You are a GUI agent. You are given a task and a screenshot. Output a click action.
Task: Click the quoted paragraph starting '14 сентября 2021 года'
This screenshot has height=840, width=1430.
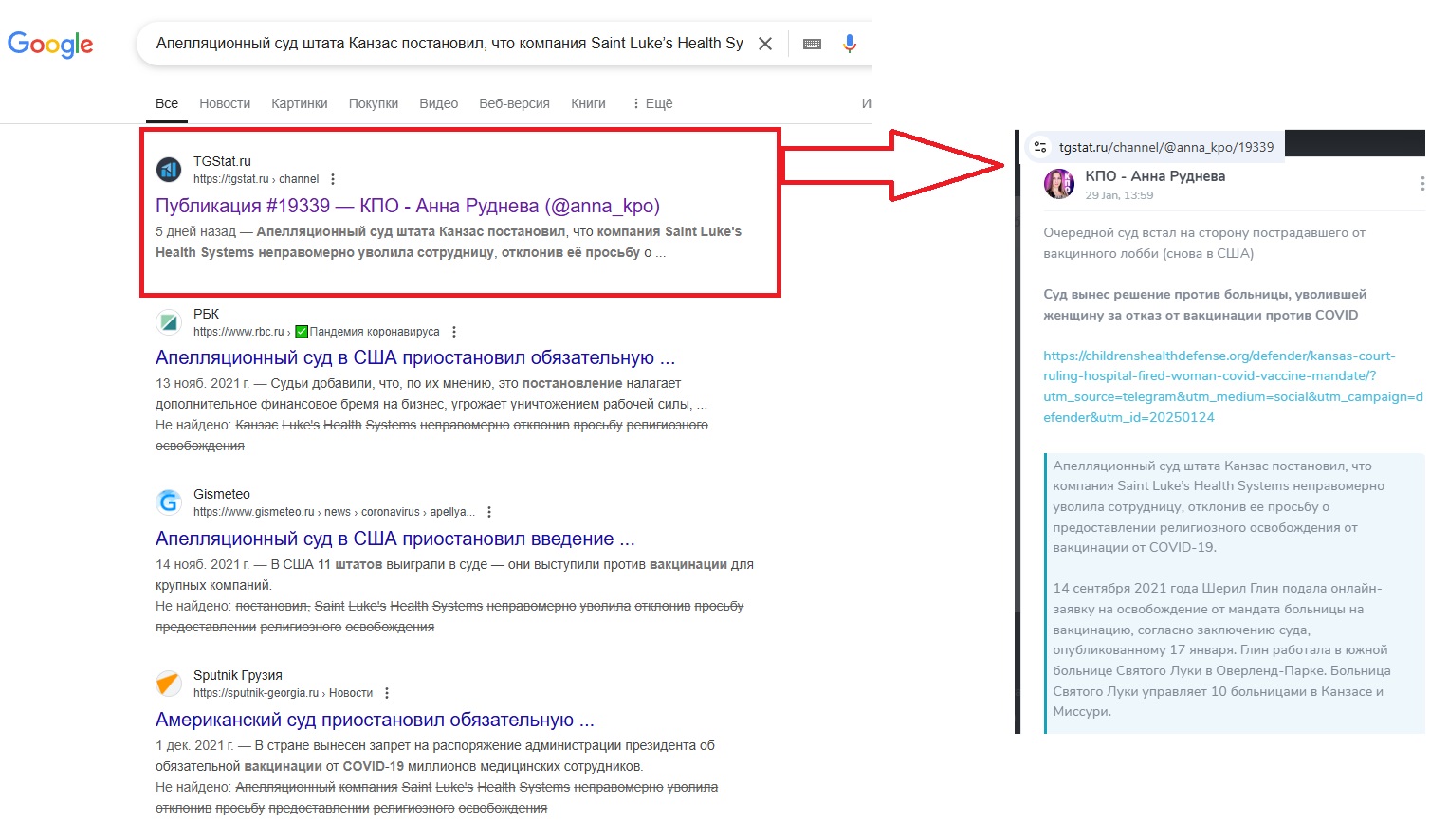coord(1220,649)
